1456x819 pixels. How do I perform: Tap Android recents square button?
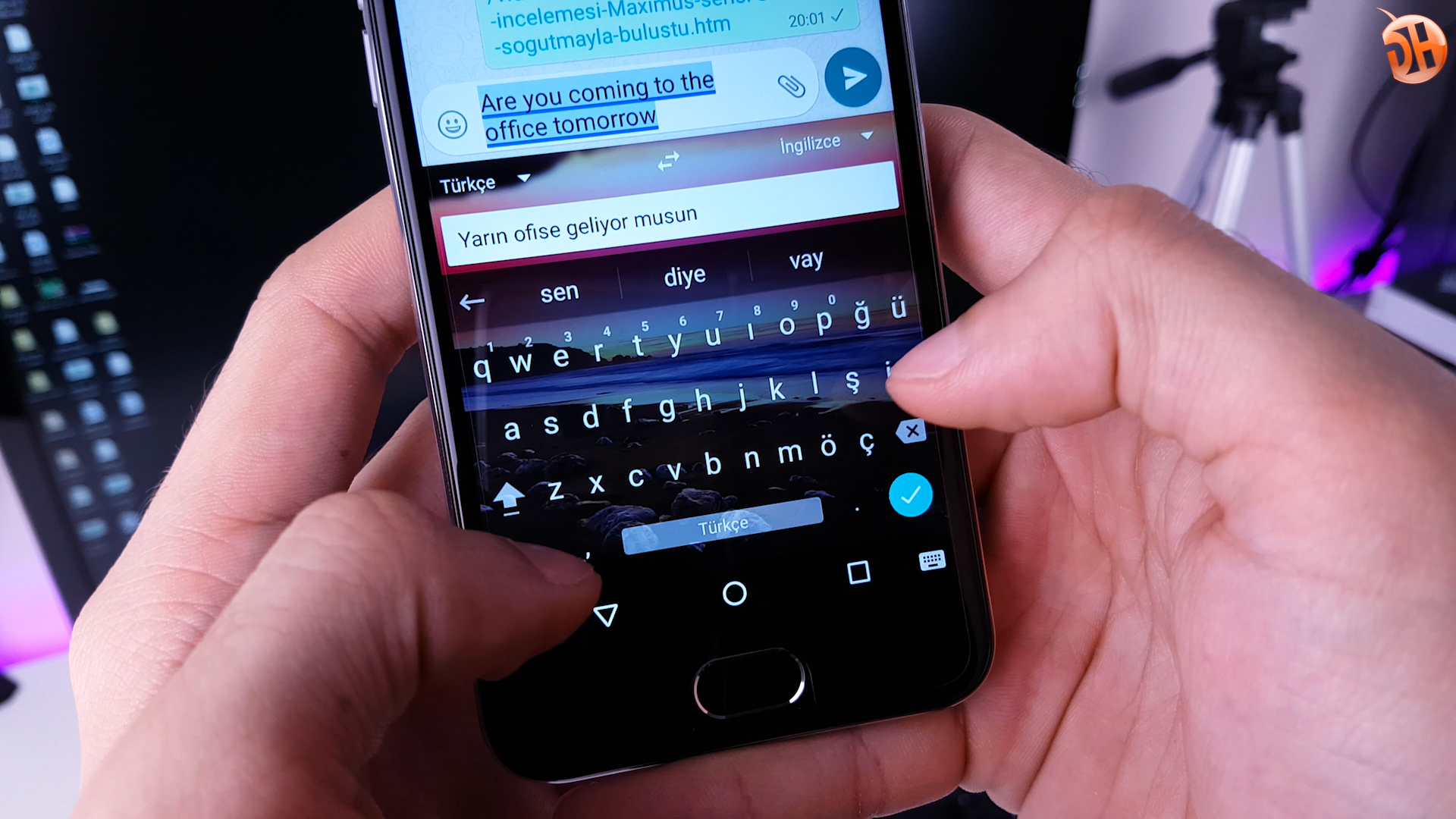pos(856,573)
